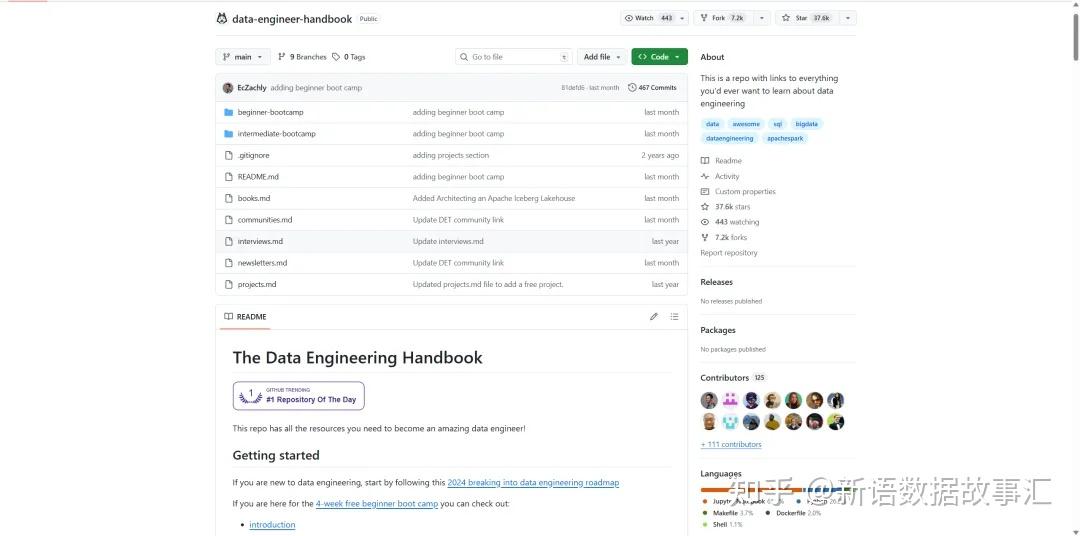Viewport: 1080px width, 536px height.
Task: Click the books.md file icon
Action: coord(229,198)
